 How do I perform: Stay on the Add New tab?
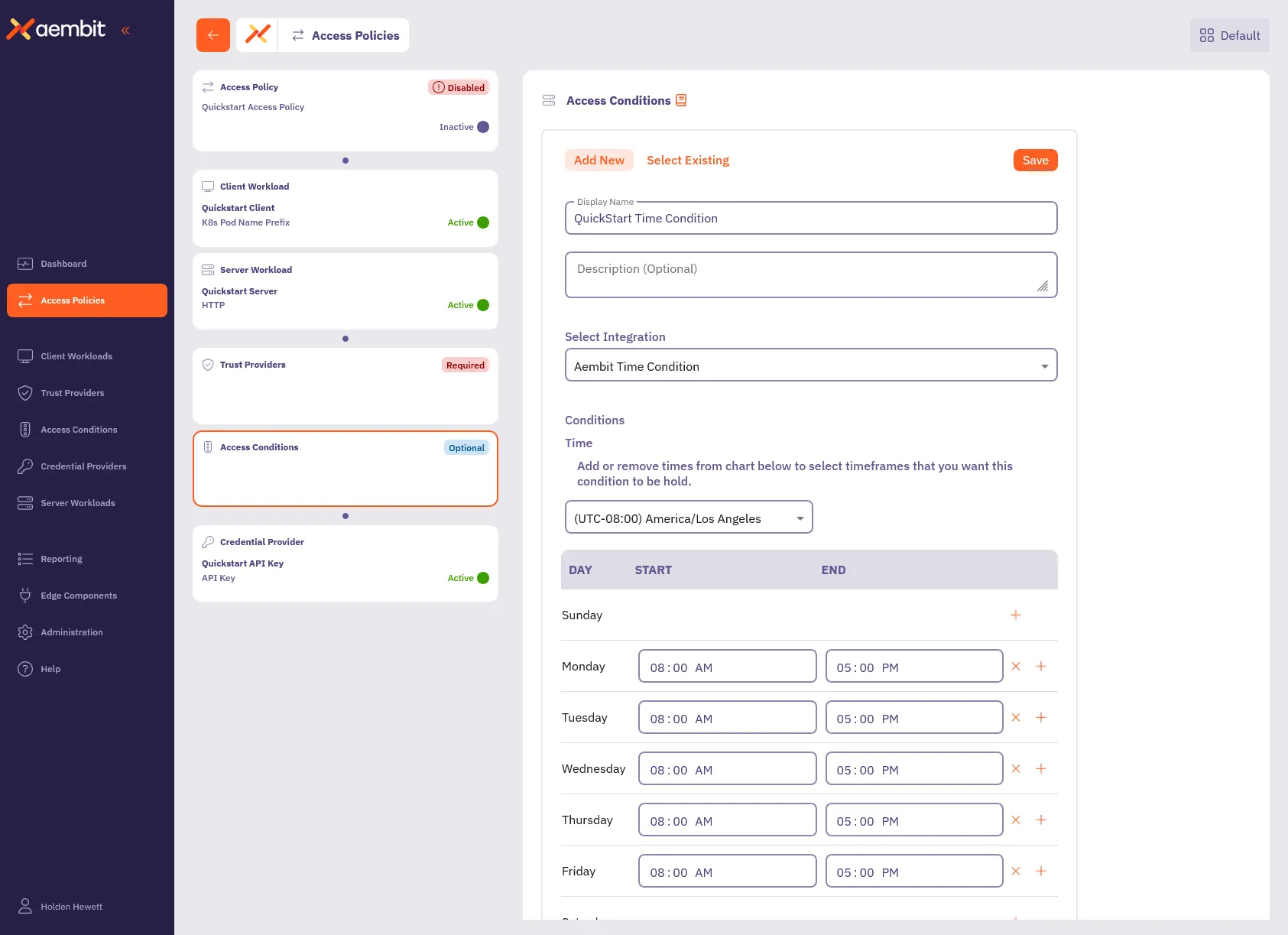599,160
